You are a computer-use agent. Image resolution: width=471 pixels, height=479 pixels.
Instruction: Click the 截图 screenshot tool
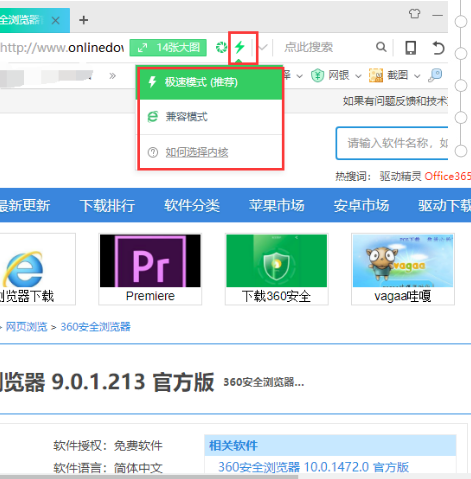tap(389, 75)
